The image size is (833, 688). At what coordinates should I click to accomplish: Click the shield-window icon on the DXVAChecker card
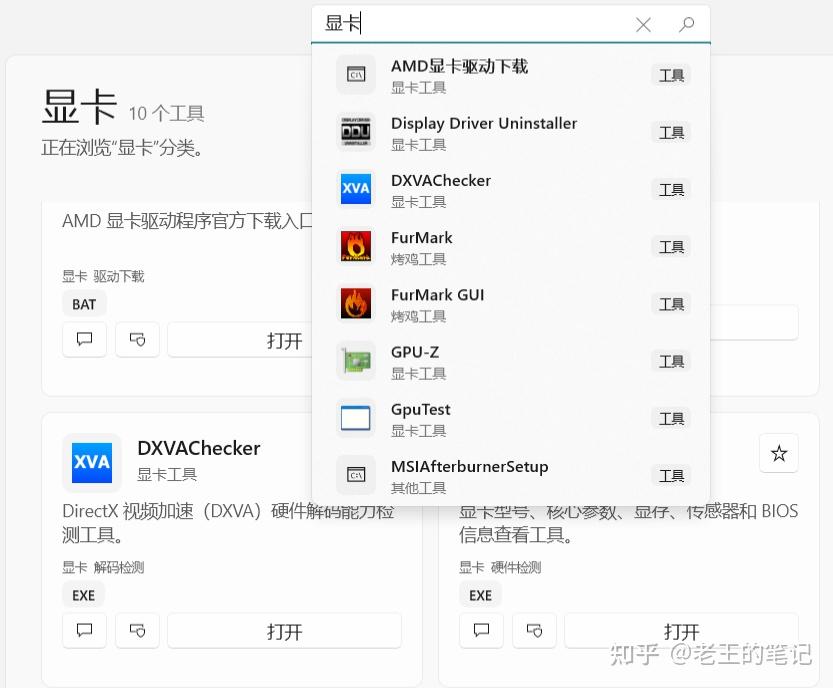pos(138,631)
